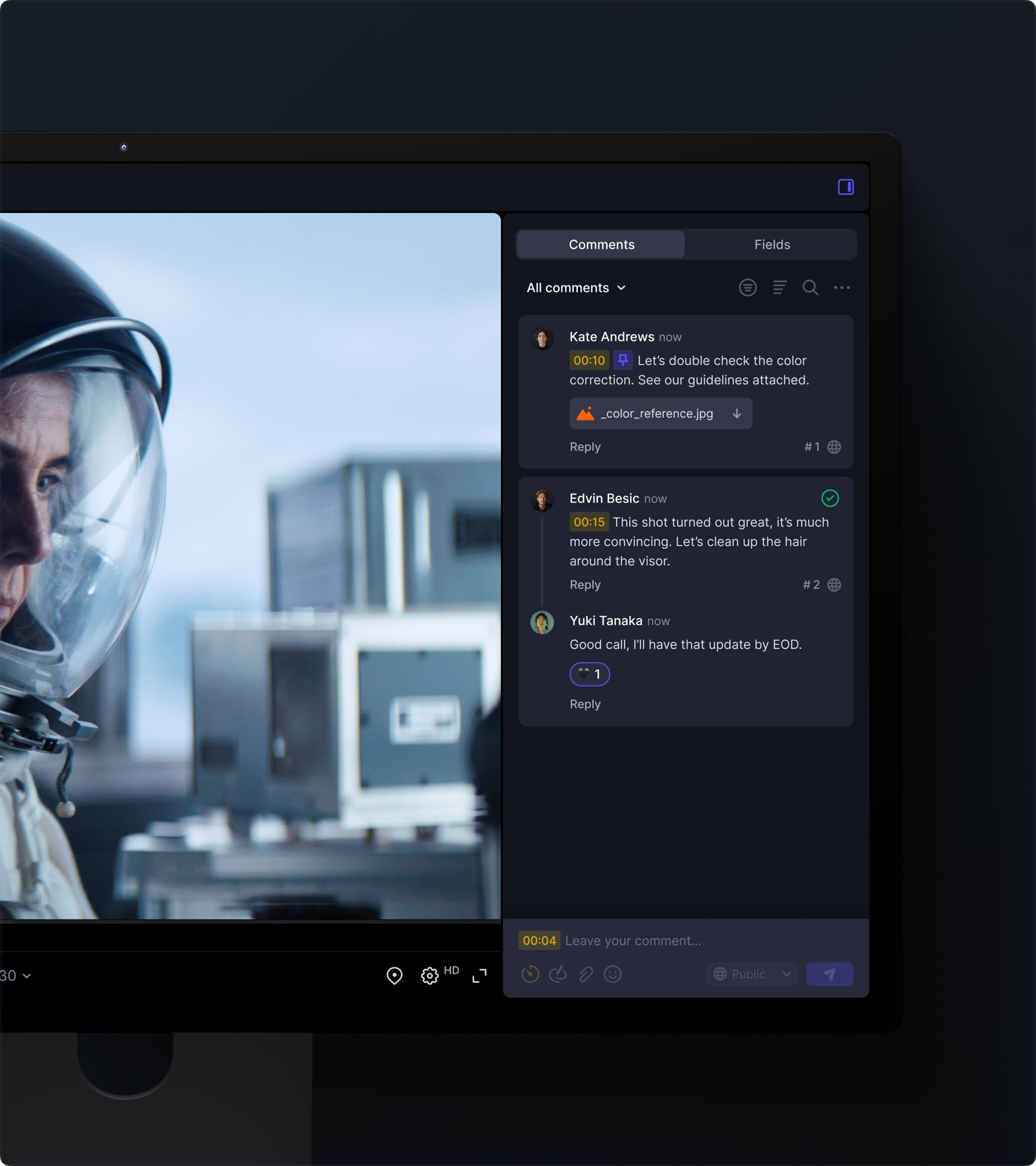
Task: Open the comment filter icon
Action: (748, 288)
